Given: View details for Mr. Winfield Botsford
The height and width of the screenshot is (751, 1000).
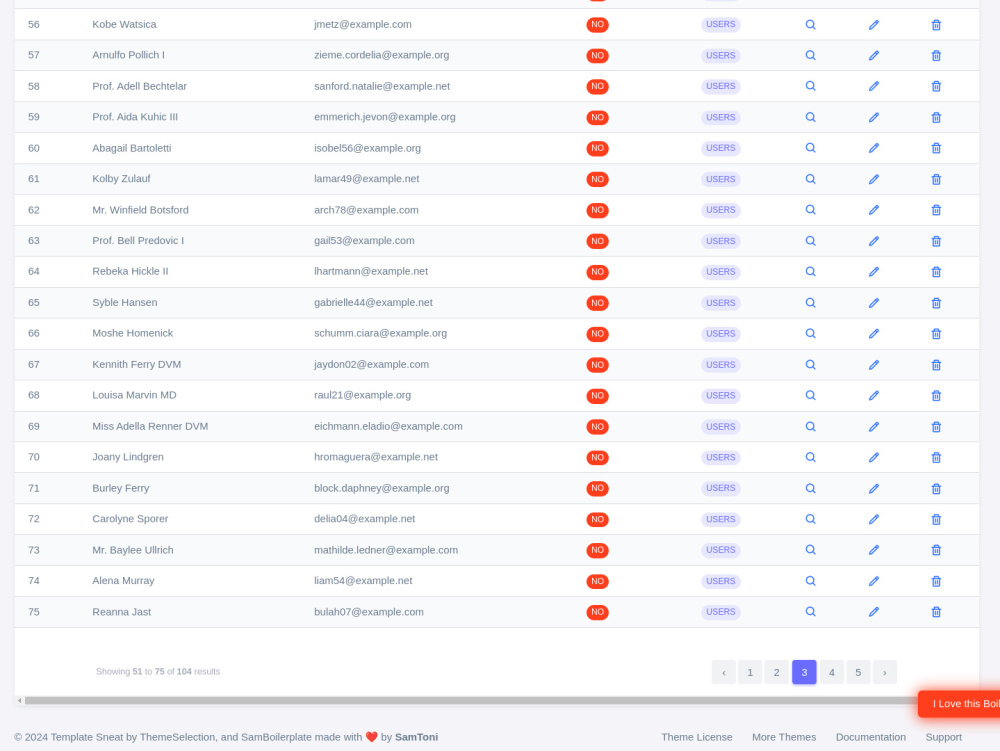Looking at the screenshot, I should [x=810, y=210].
